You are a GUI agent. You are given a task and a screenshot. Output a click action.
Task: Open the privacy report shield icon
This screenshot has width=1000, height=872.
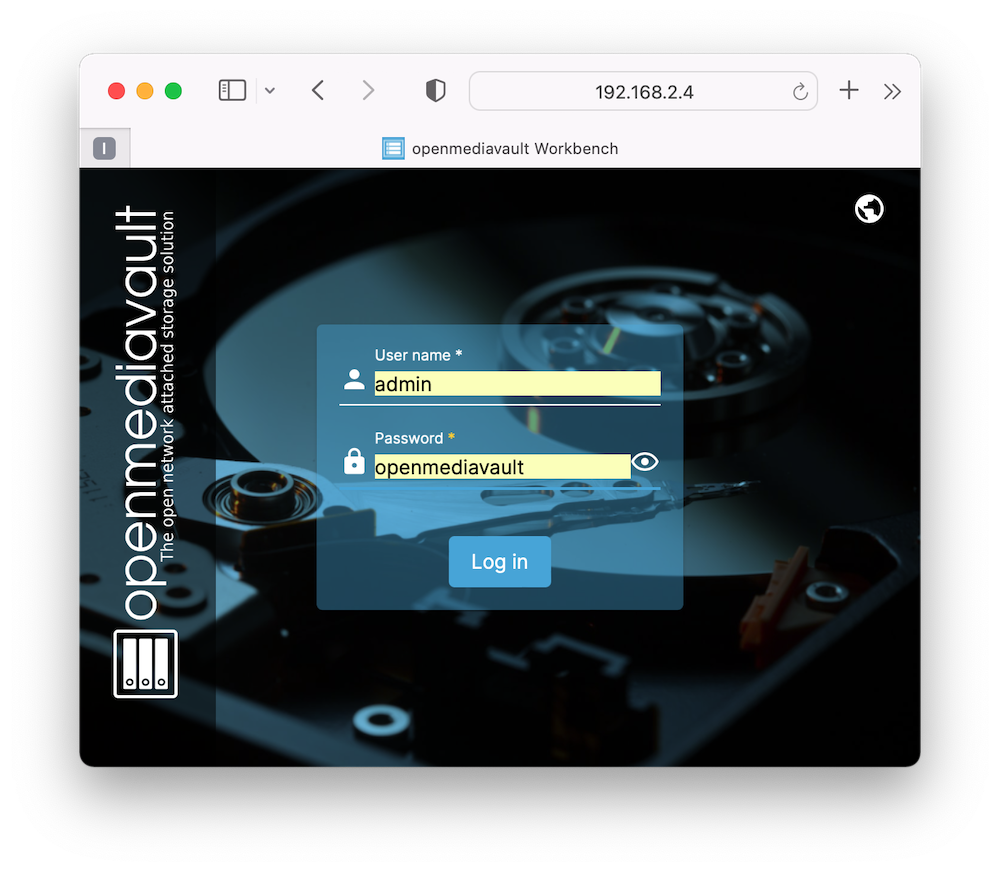pos(435,91)
